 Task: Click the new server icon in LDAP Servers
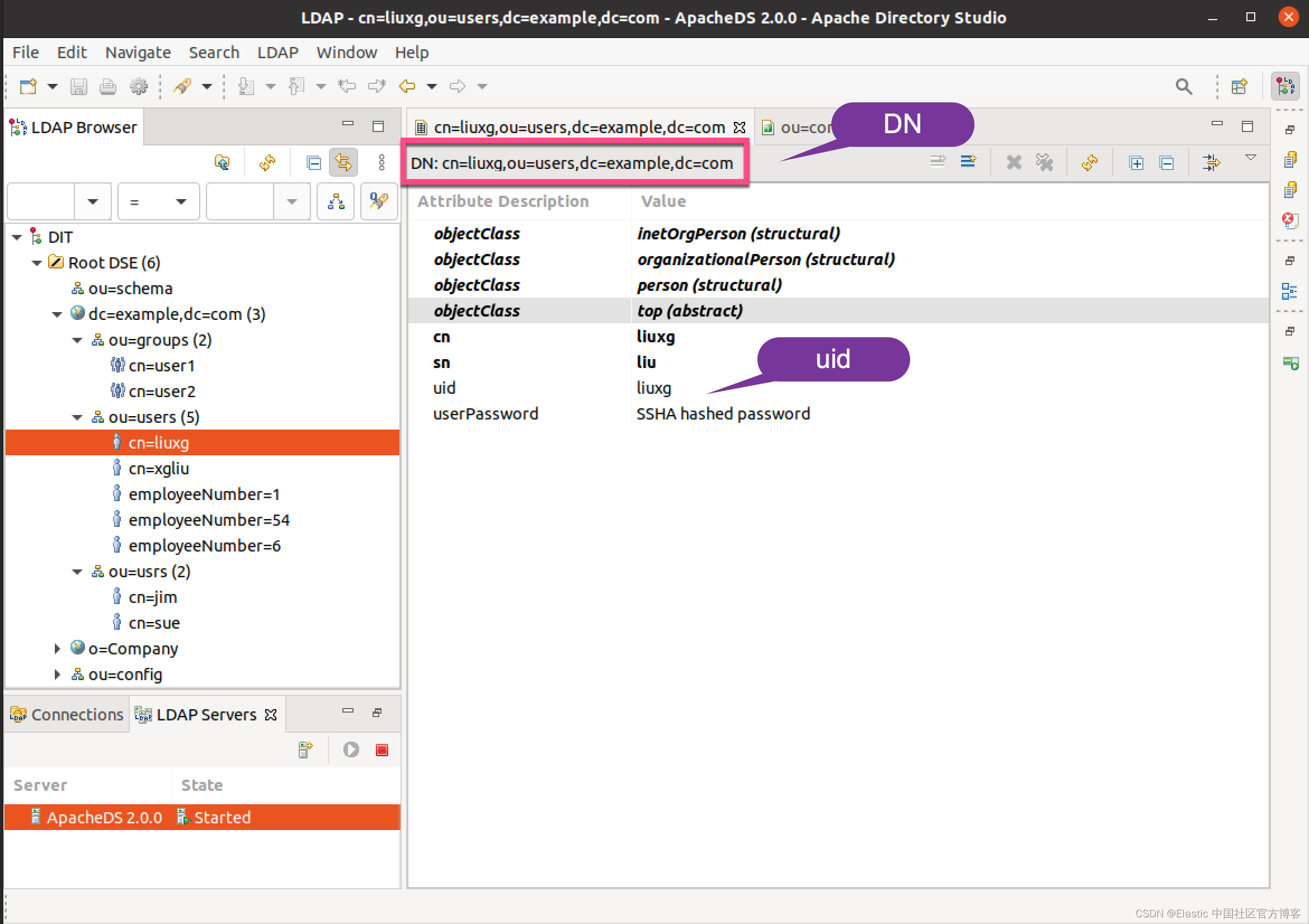click(x=305, y=750)
